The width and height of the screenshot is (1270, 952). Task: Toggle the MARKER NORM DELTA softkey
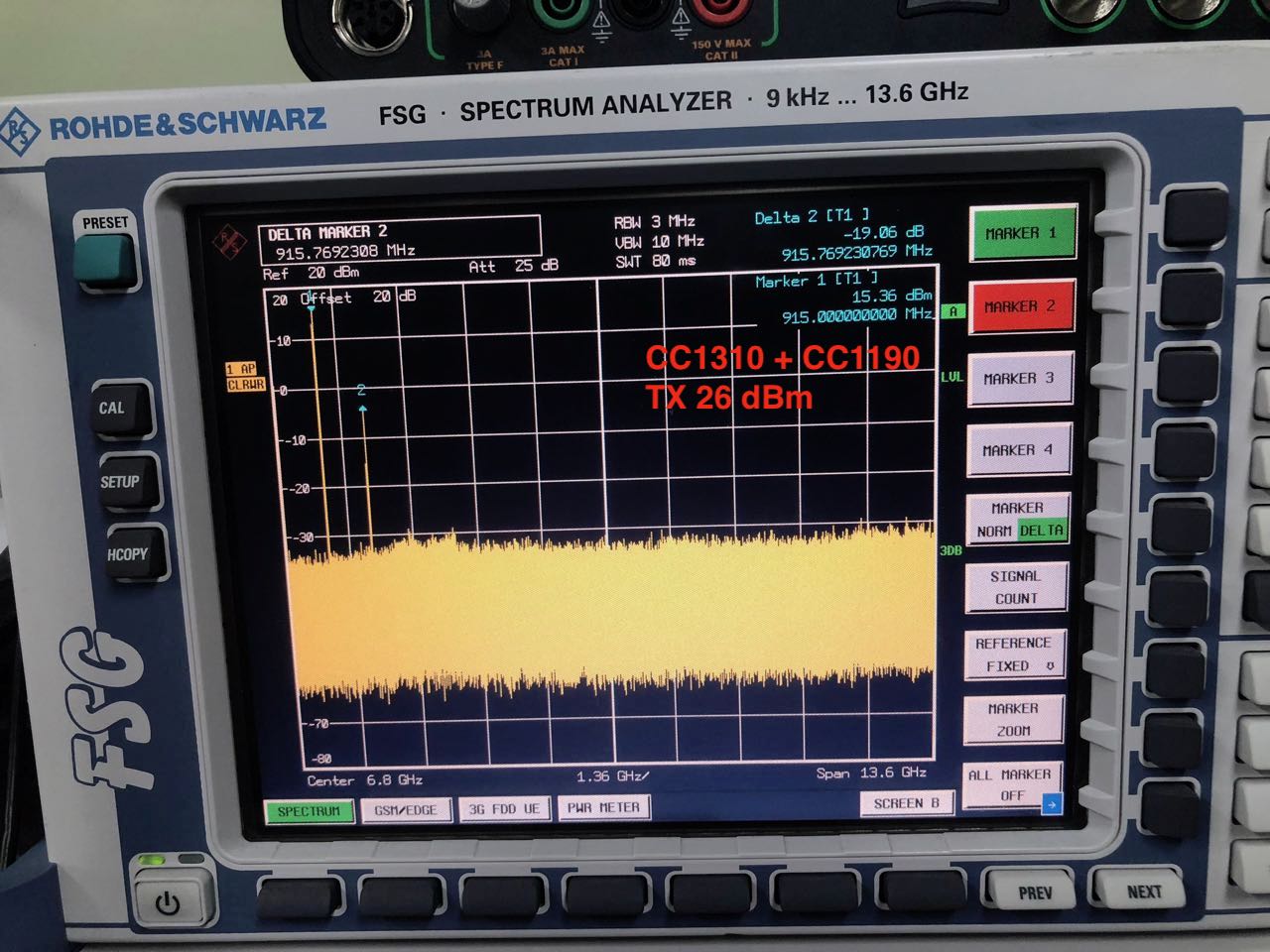(1018, 520)
